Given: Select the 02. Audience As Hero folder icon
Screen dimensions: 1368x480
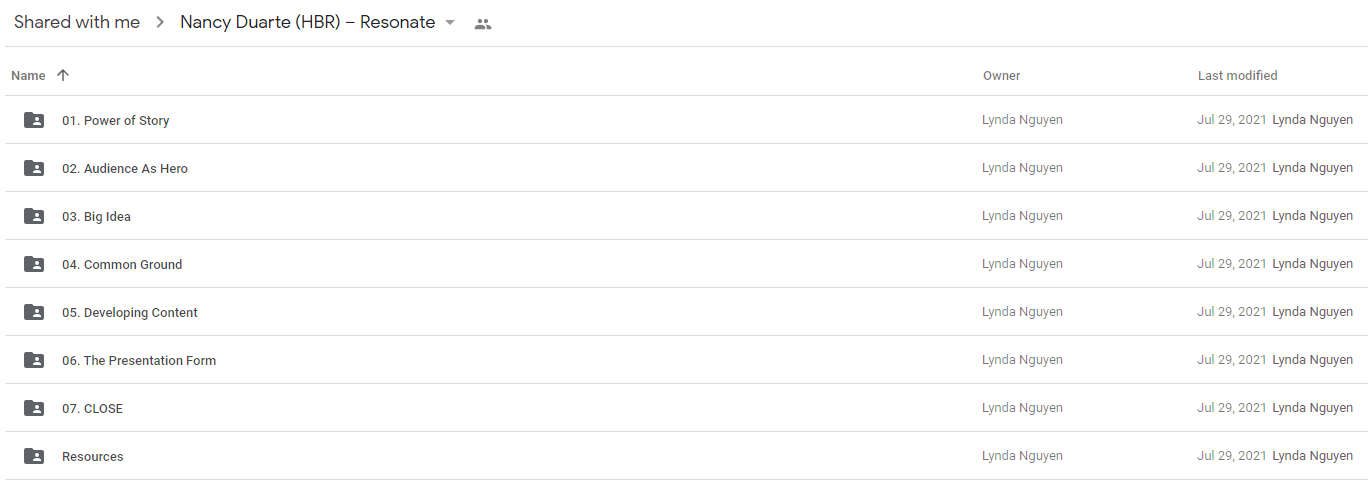Looking at the screenshot, I should tap(34, 168).
